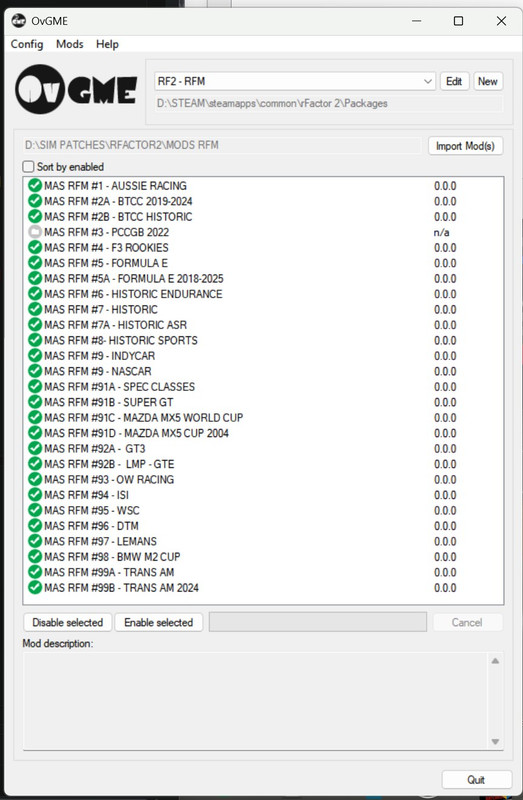Click the mods folder path field
The width and height of the screenshot is (523, 800).
coord(222,145)
